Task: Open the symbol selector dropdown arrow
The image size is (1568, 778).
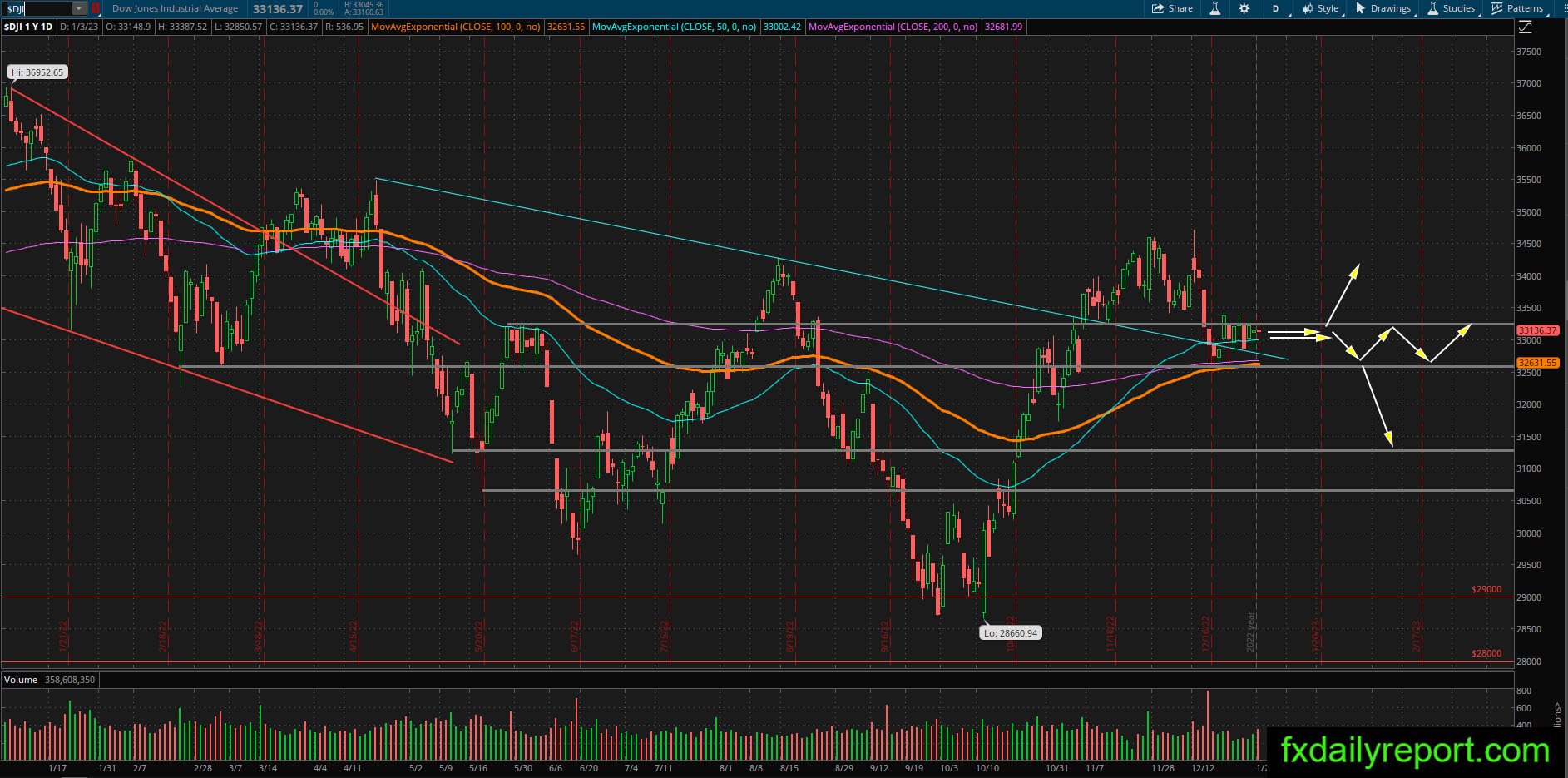Action: 79,8
